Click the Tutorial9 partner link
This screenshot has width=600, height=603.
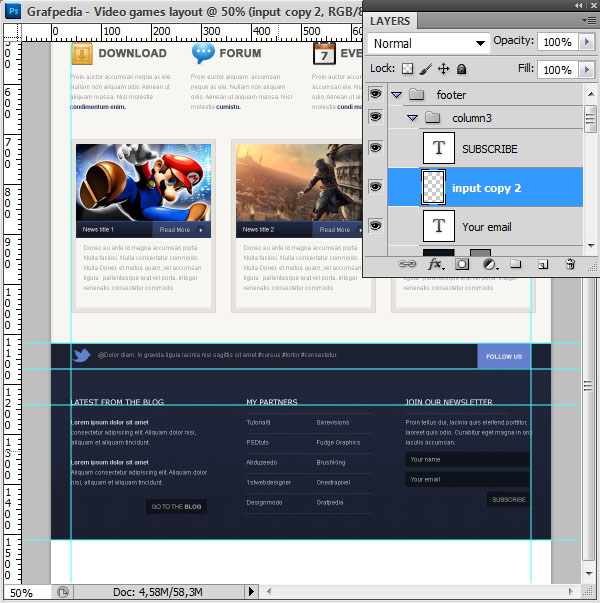pyautogui.click(x=258, y=422)
